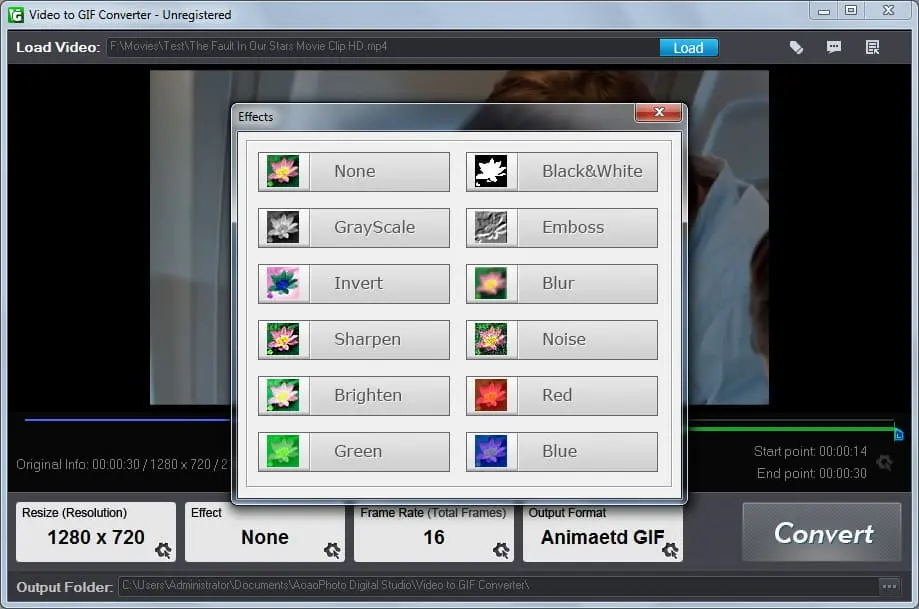The image size is (919, 609).
Task: Open the feedback chat bubble icon
Action: pyautogui.click(x=834, y=47)
